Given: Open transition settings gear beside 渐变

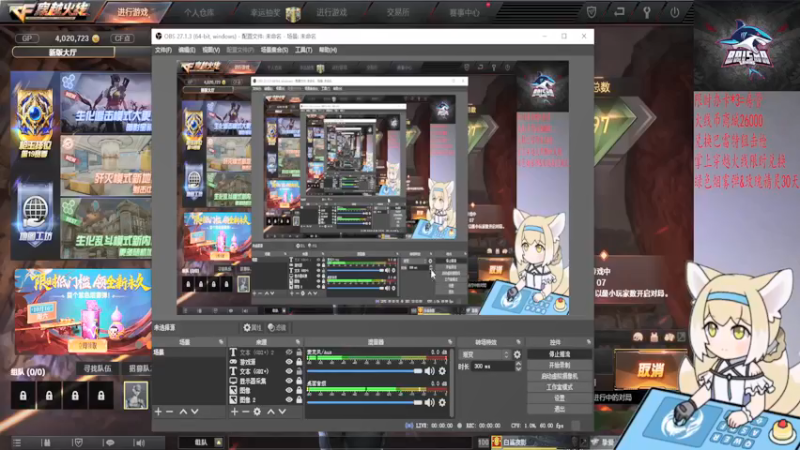Looking at the screenshot, I should tap(517, 354).
